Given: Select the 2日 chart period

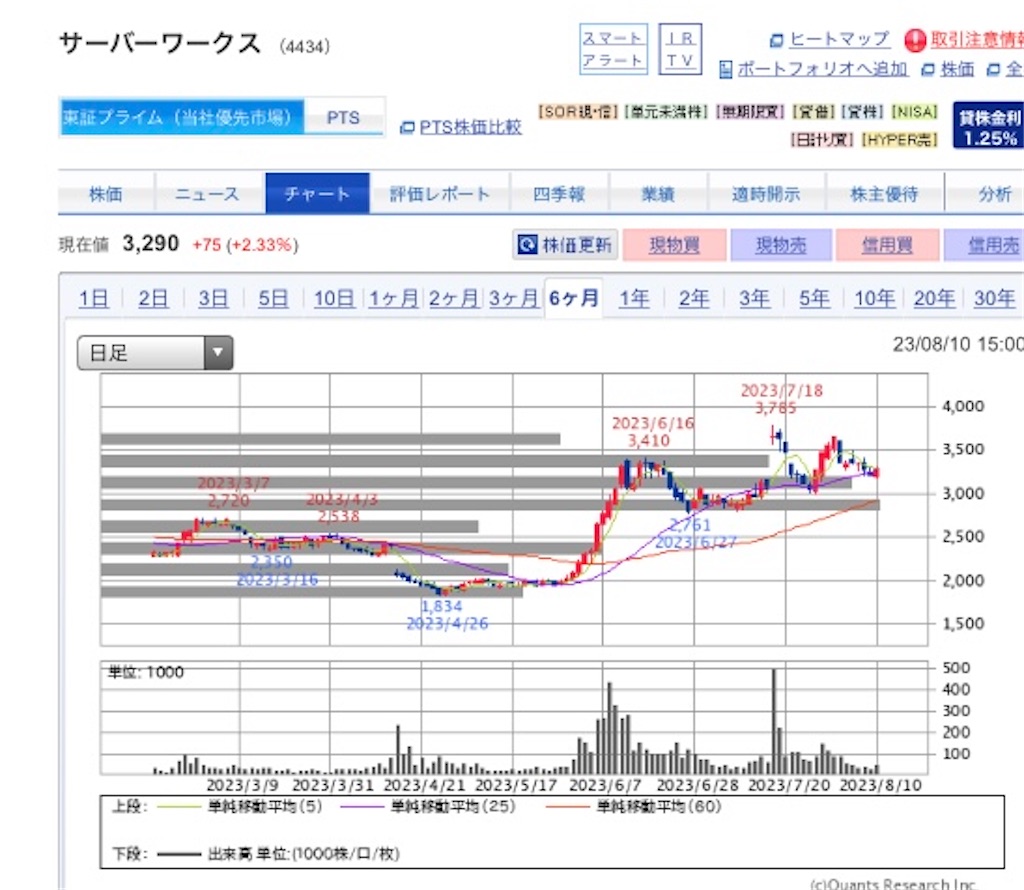Looking at the screenshot, I should 153,298.
